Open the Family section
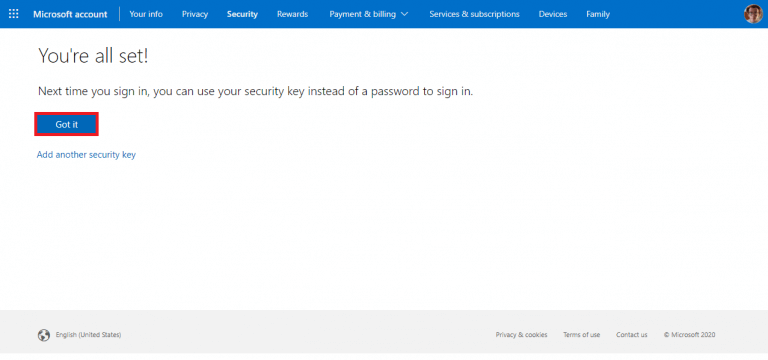The height and width of the screenshot is (360, 768). point(598,14)
